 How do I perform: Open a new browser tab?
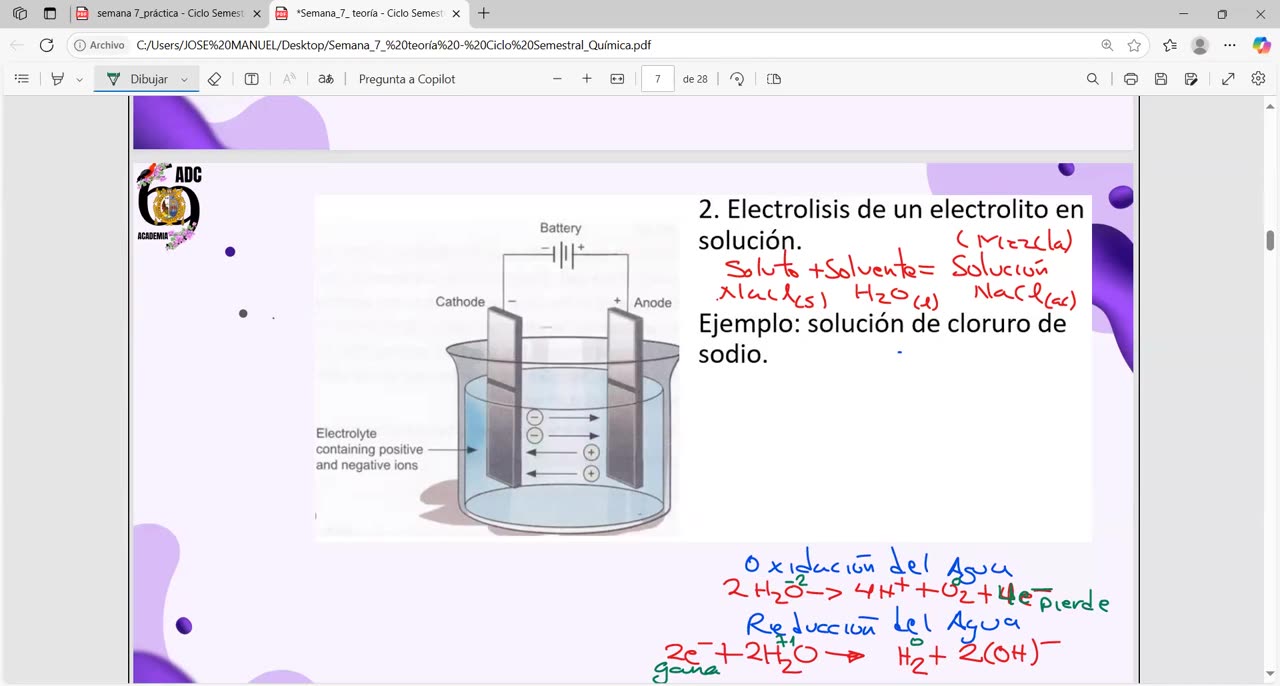coord(484,14)
